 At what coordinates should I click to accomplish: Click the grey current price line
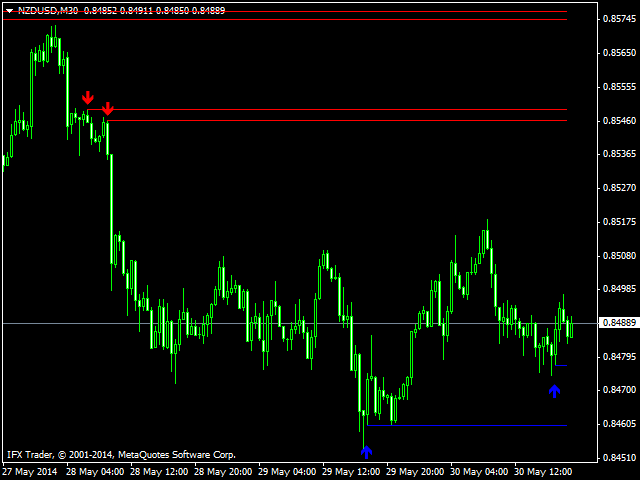pos(300,323)
